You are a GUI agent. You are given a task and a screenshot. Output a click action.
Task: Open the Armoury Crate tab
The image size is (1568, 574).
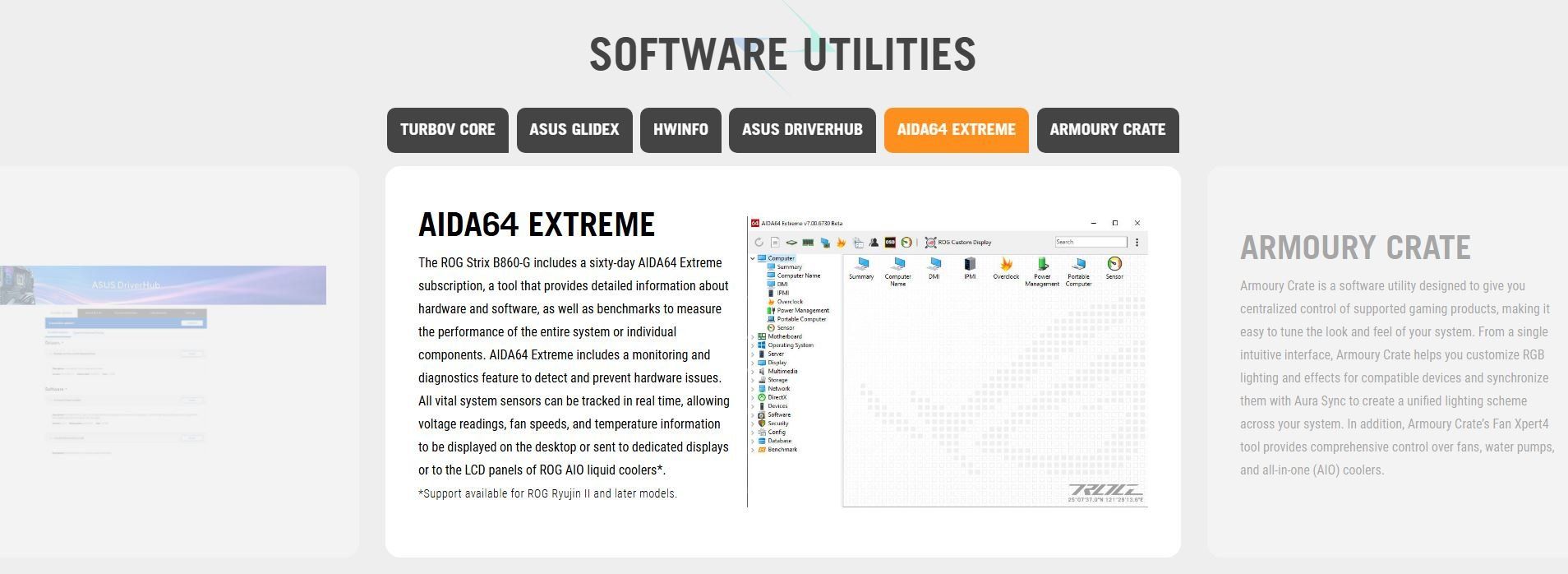coord(1107,130)
